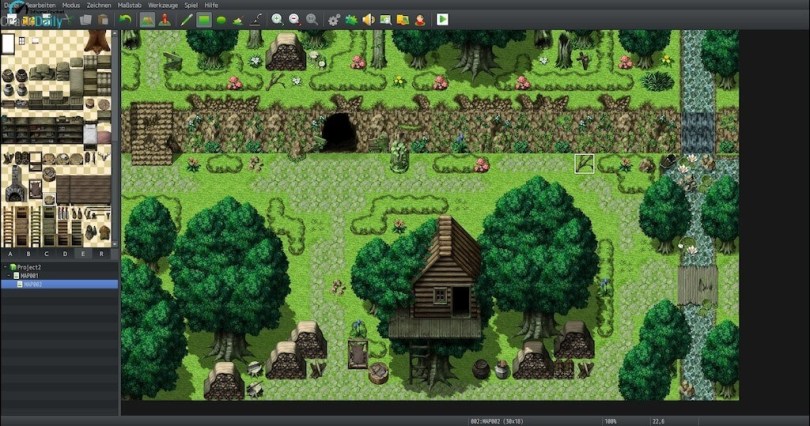The width and height of the screenshot is (810, 426).
Task: Open the Database gears icon
Action: 334,20
